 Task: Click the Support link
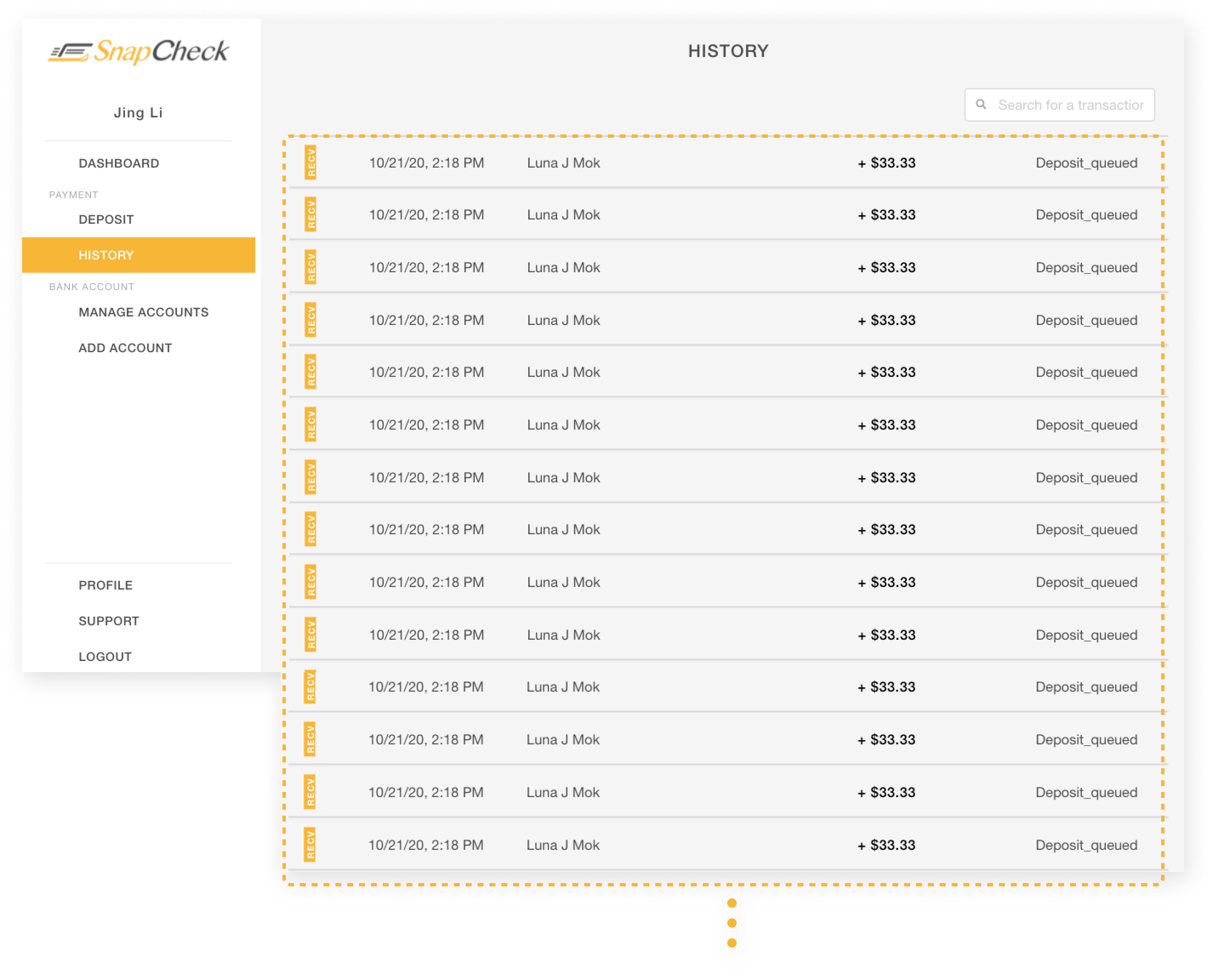click(x=109, y=621)
